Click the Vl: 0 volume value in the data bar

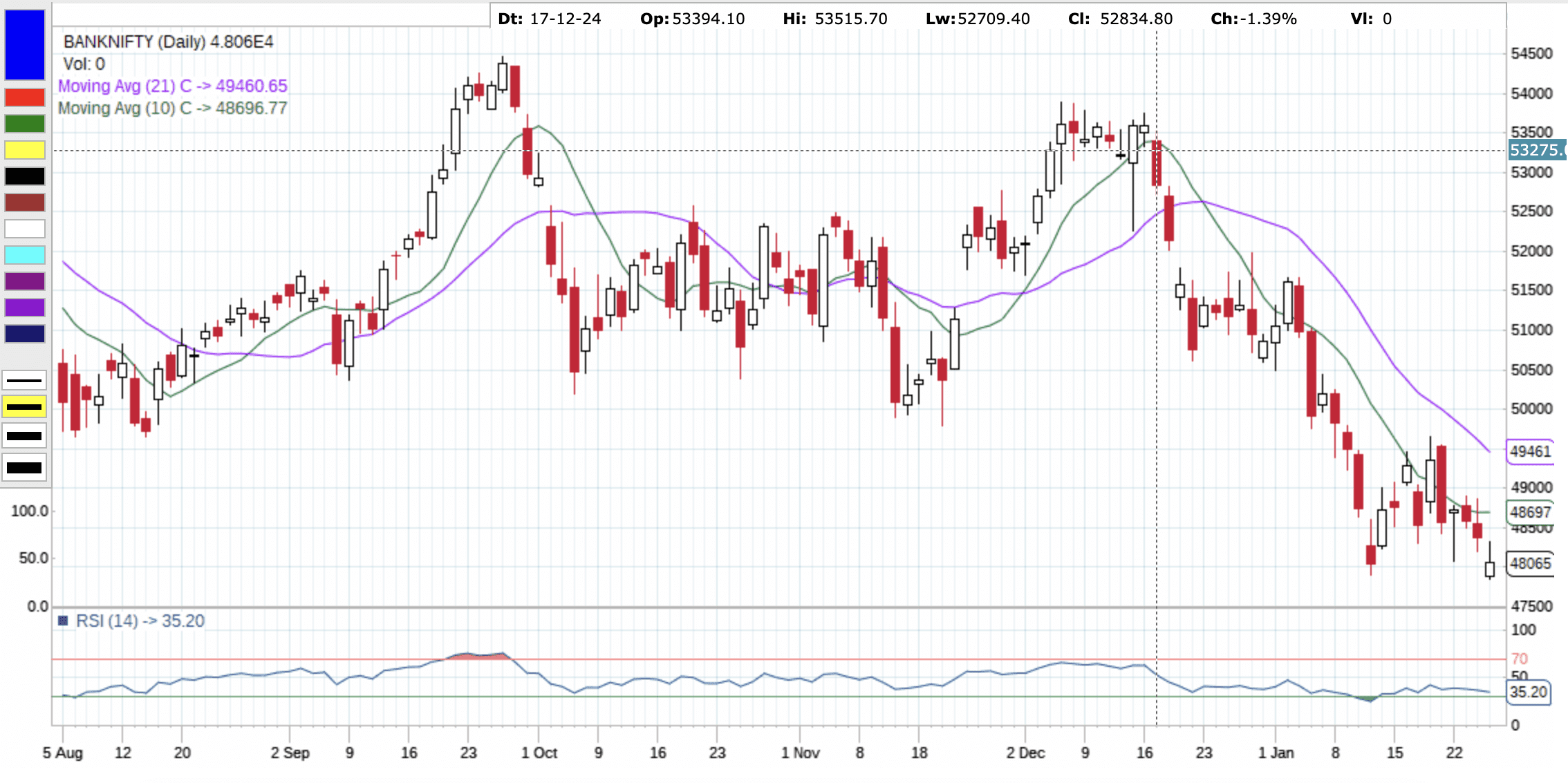1372,19
